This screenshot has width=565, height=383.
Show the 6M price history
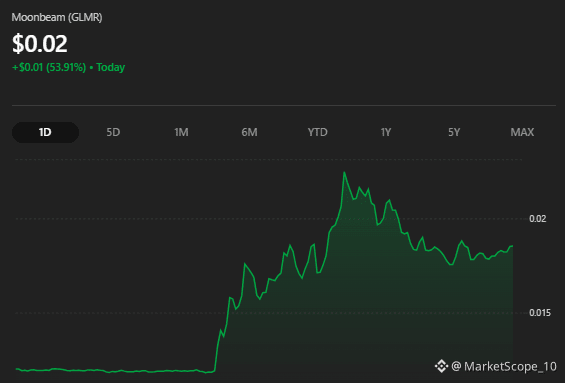pos(249,133)
